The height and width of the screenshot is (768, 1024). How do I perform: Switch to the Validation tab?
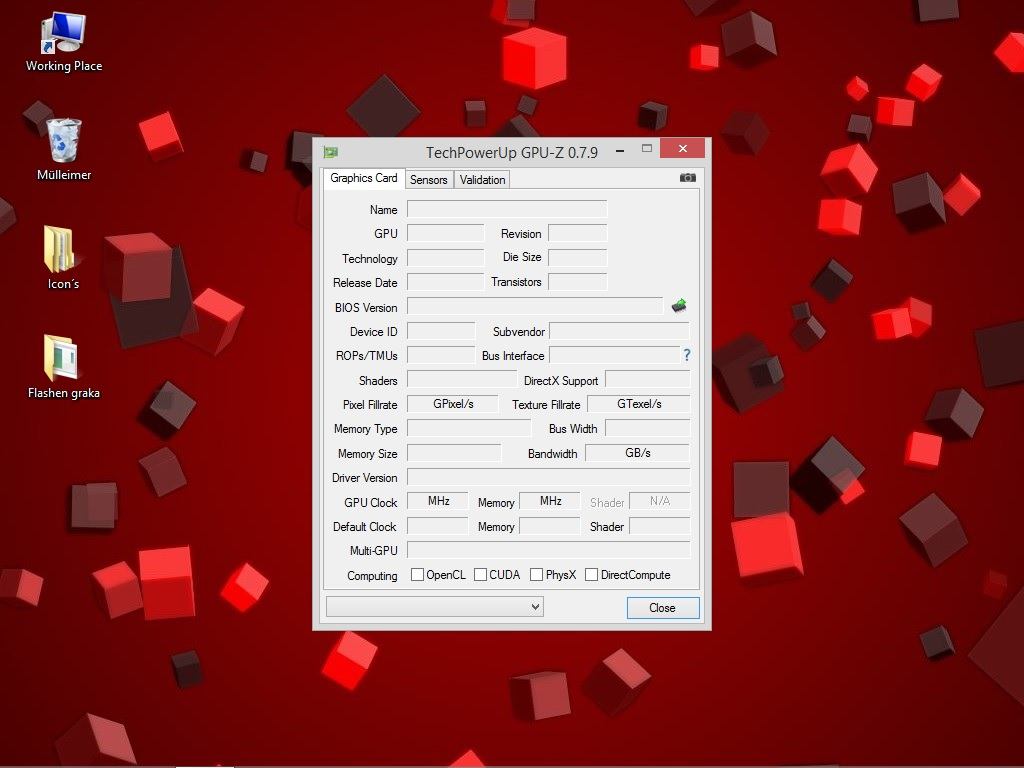tap(482, 180)
